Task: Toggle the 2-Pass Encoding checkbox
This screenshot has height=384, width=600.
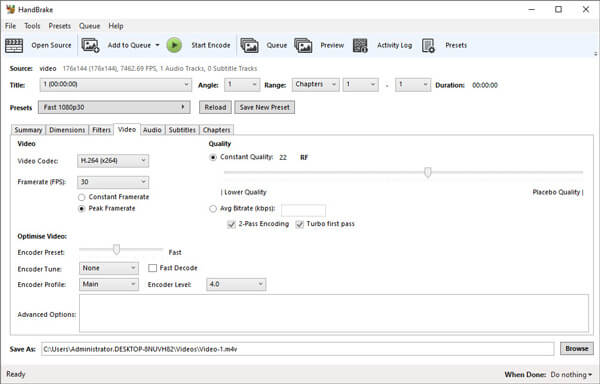Action: pos(231,224)
